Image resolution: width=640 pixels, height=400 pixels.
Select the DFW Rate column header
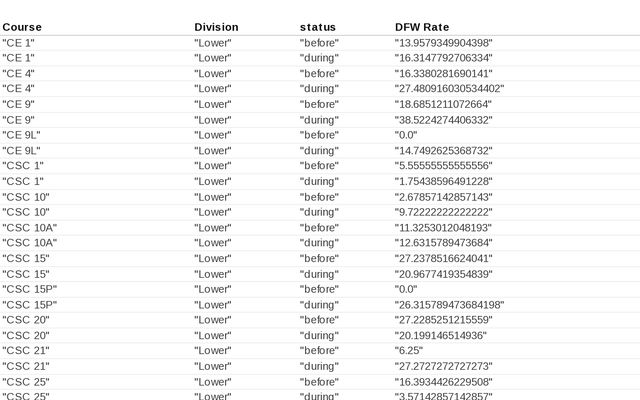(422, 27)
